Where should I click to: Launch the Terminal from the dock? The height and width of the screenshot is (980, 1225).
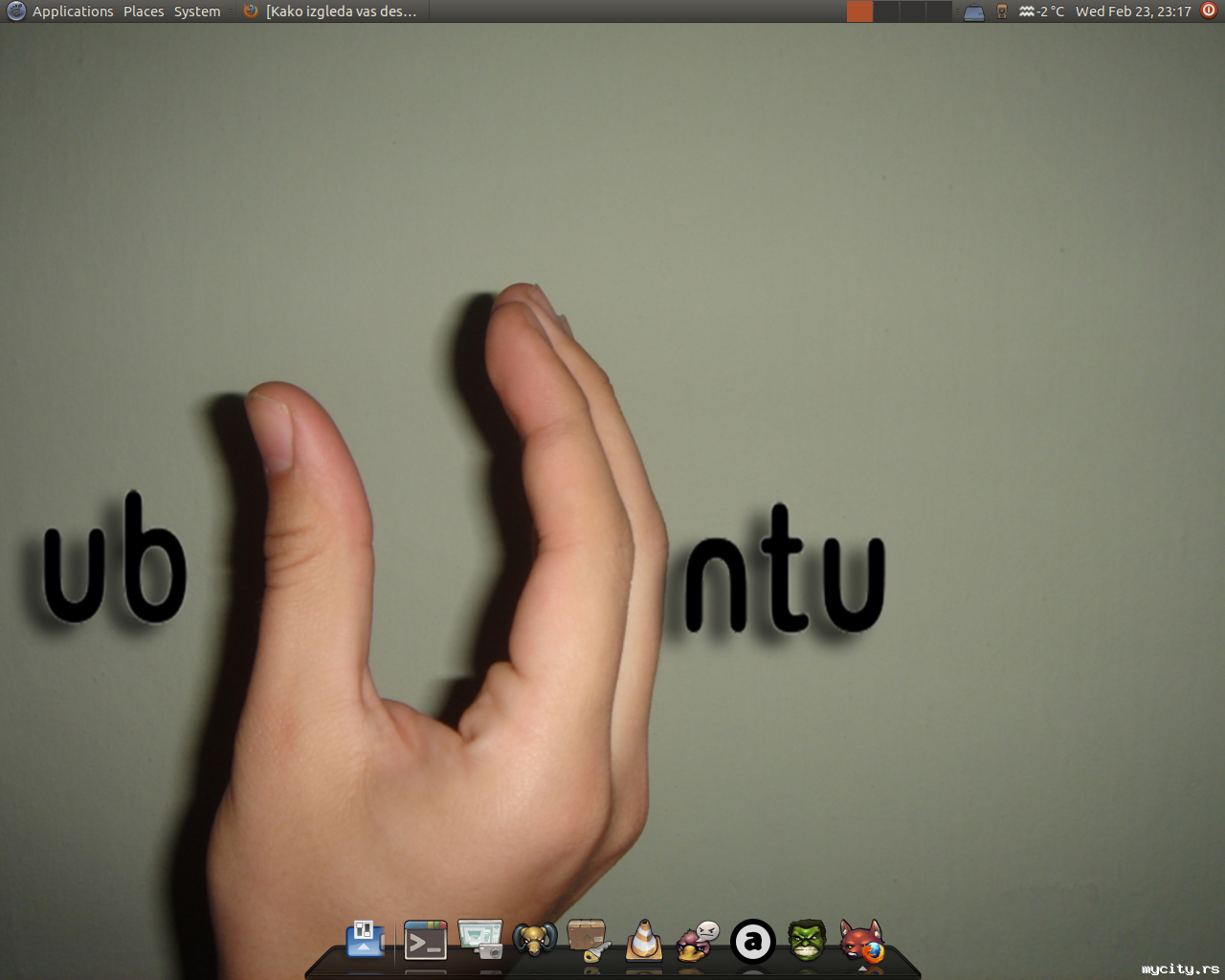[426, 941]
